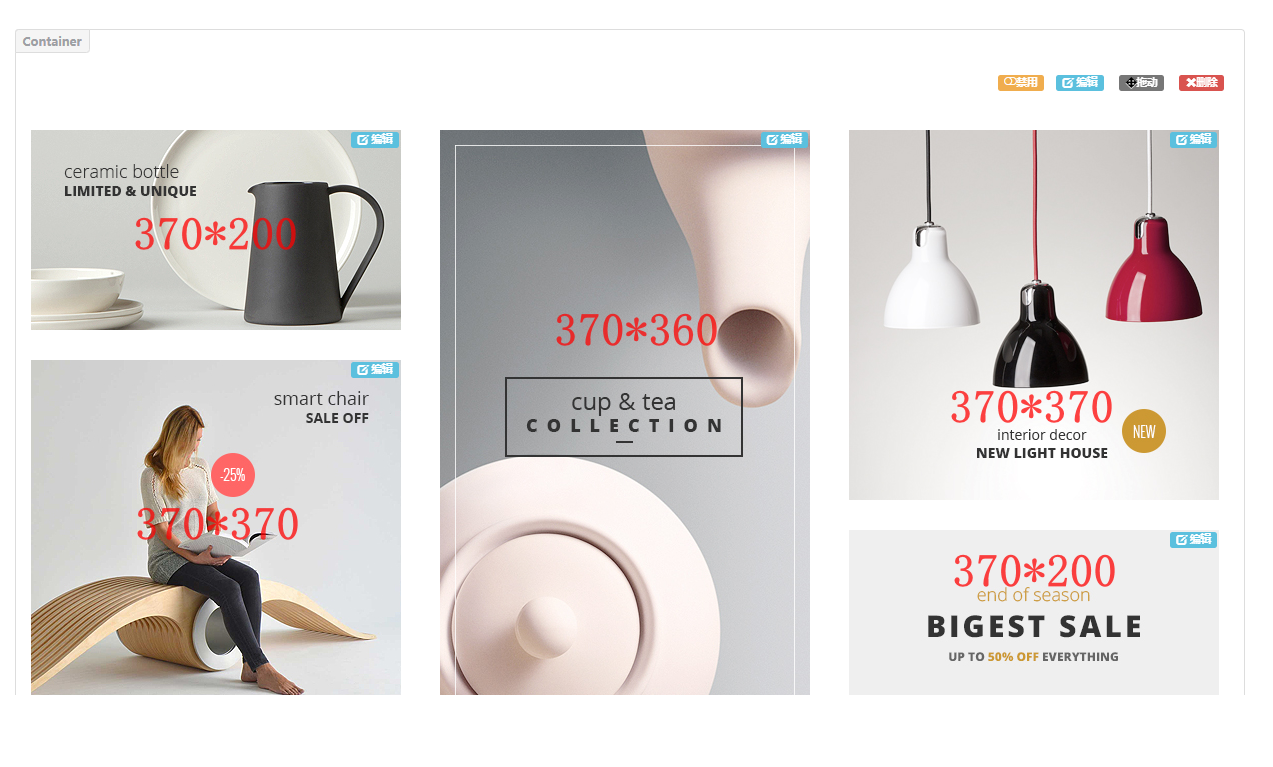Edit the smart chair banner via its 编辑 badge

click(375, 370)
